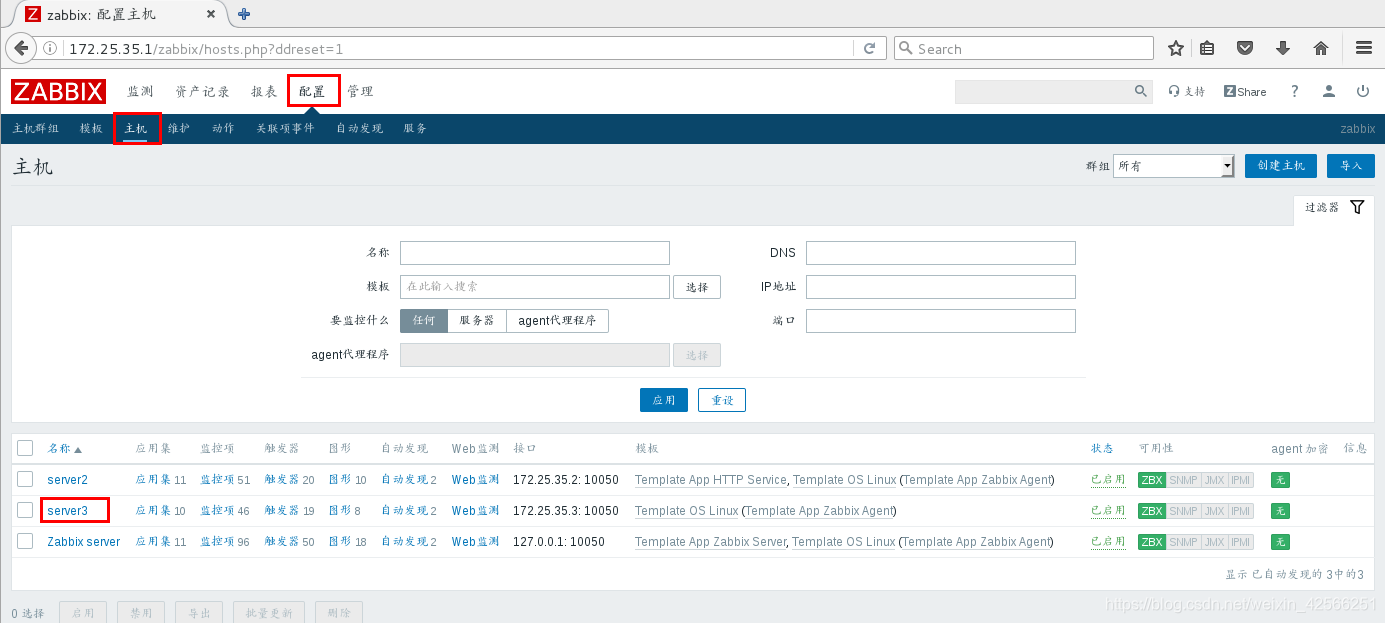Go to 自动发现 submenu in blue bar
The image size is (1385, 623).
coord(359,129)
